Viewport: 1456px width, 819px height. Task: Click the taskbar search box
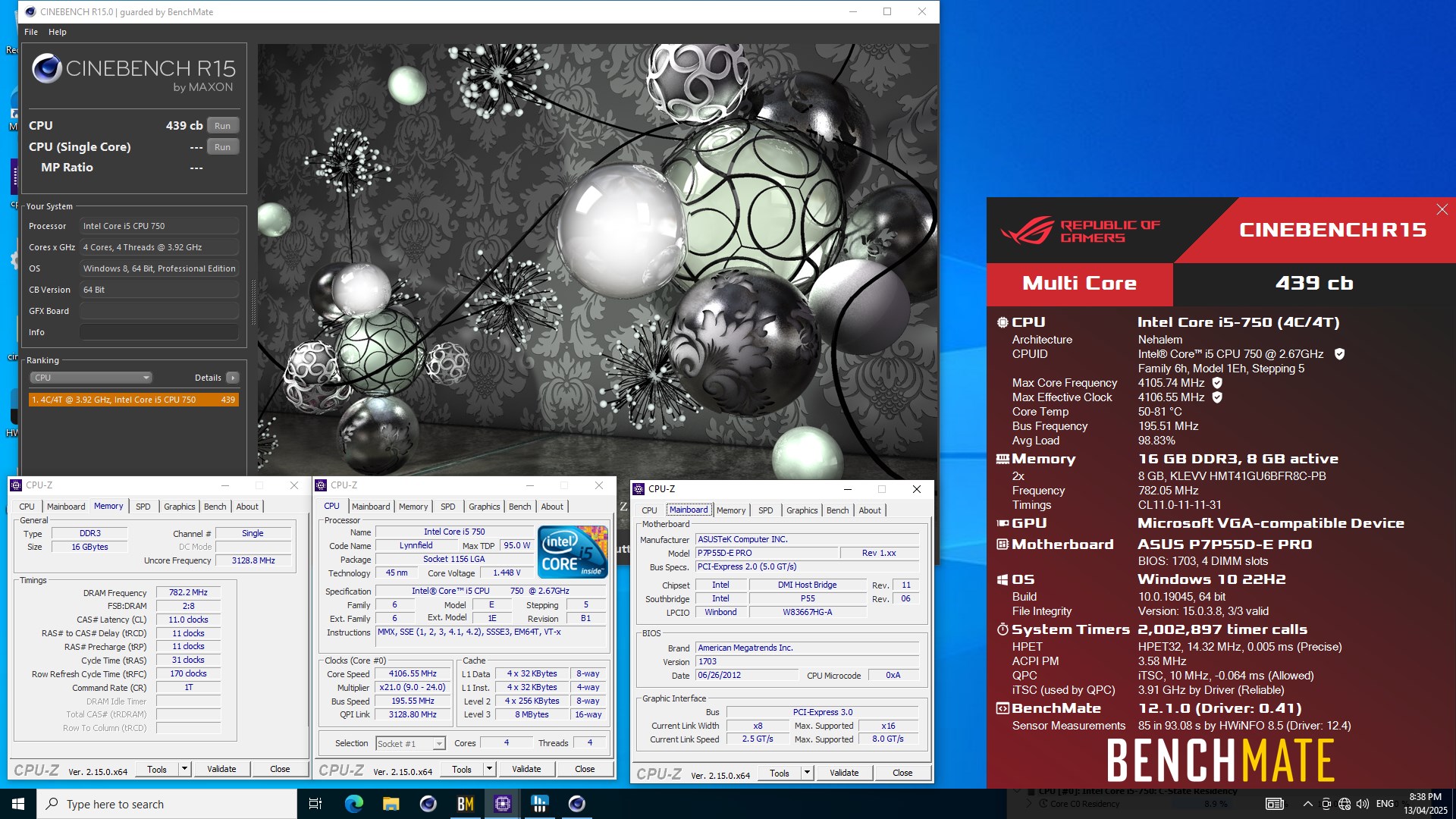pos(167,804)
